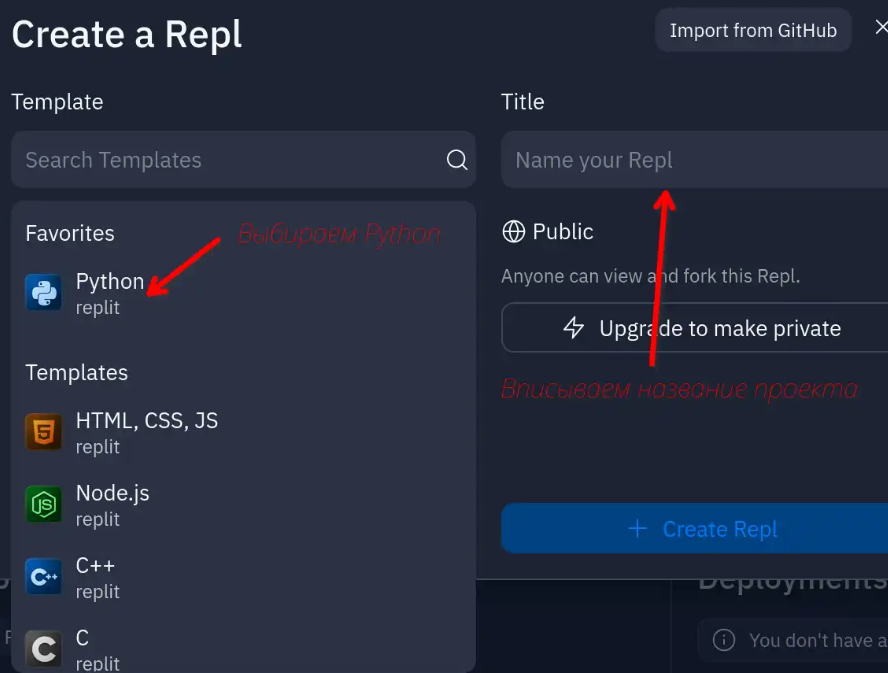Screen dimensions: 888x673
Task: Click the Create Repl button label
Action: point(720,529)
